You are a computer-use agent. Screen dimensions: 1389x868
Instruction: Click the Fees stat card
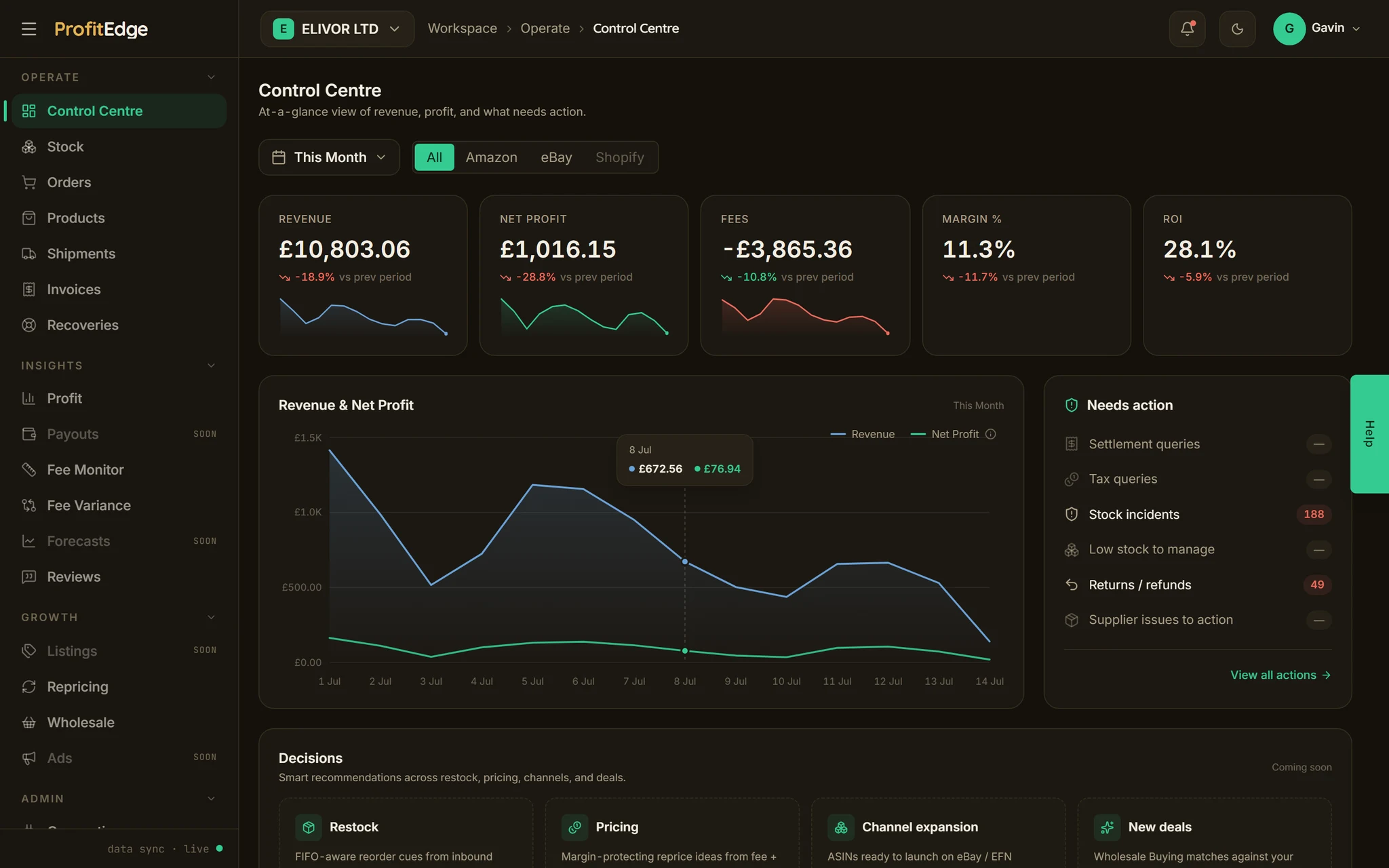click(x=805, y=275)
